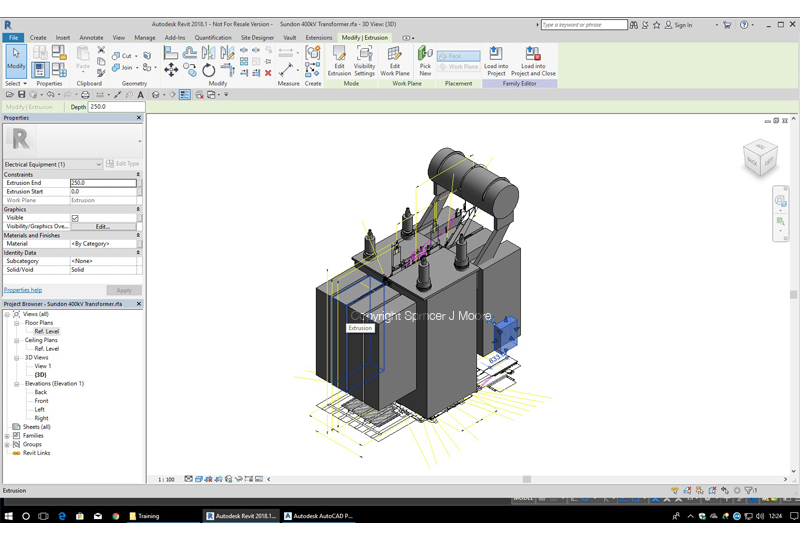This screenshot has width=800, height=533.
Task: Click the Extrusion End value field
Action: (102, 183)
